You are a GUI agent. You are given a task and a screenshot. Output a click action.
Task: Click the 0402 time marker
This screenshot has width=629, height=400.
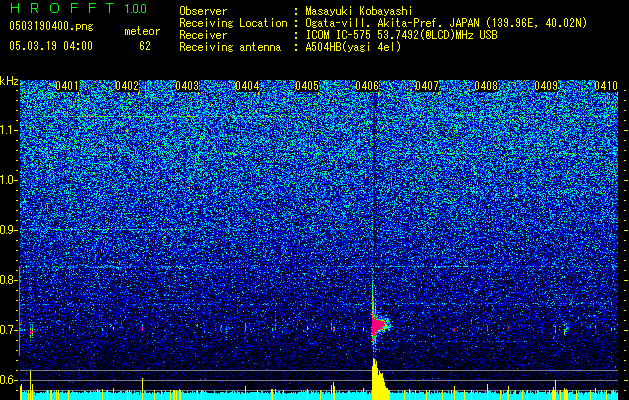pyautogui.click(x=127, y=86)
